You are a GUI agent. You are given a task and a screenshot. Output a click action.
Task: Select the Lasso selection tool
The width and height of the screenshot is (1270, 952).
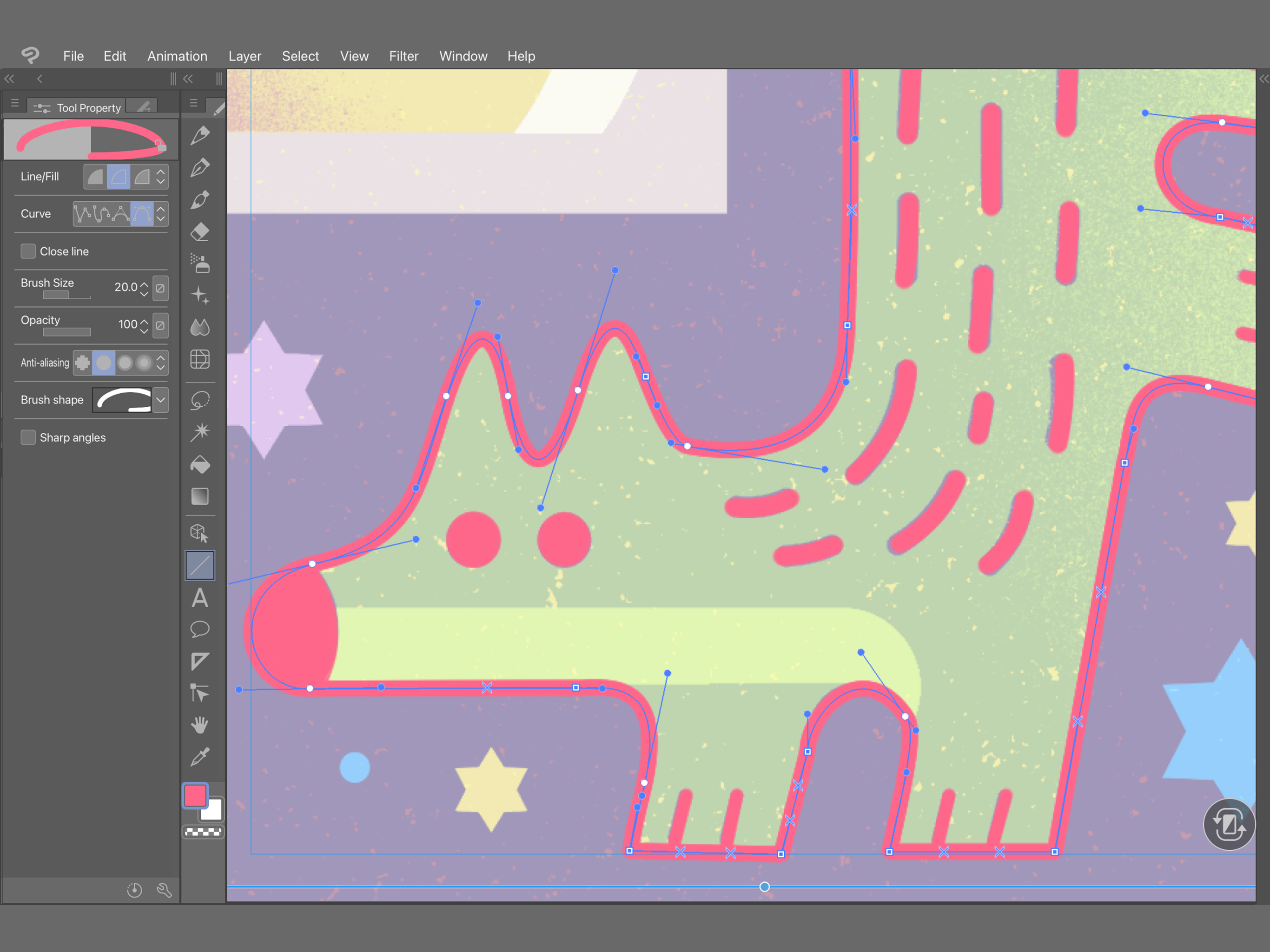click(x=200, y=400)
